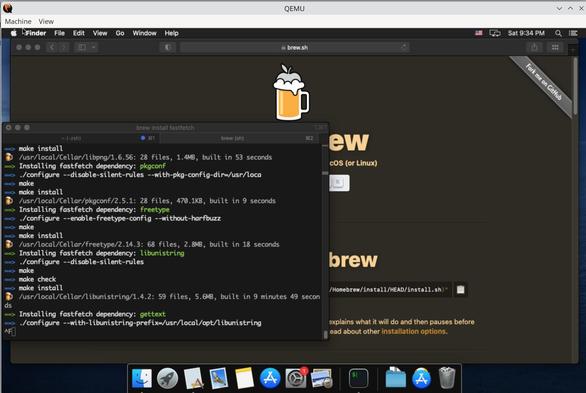Click Safari share button
586x393 pixels.
(x=534, y=47)
